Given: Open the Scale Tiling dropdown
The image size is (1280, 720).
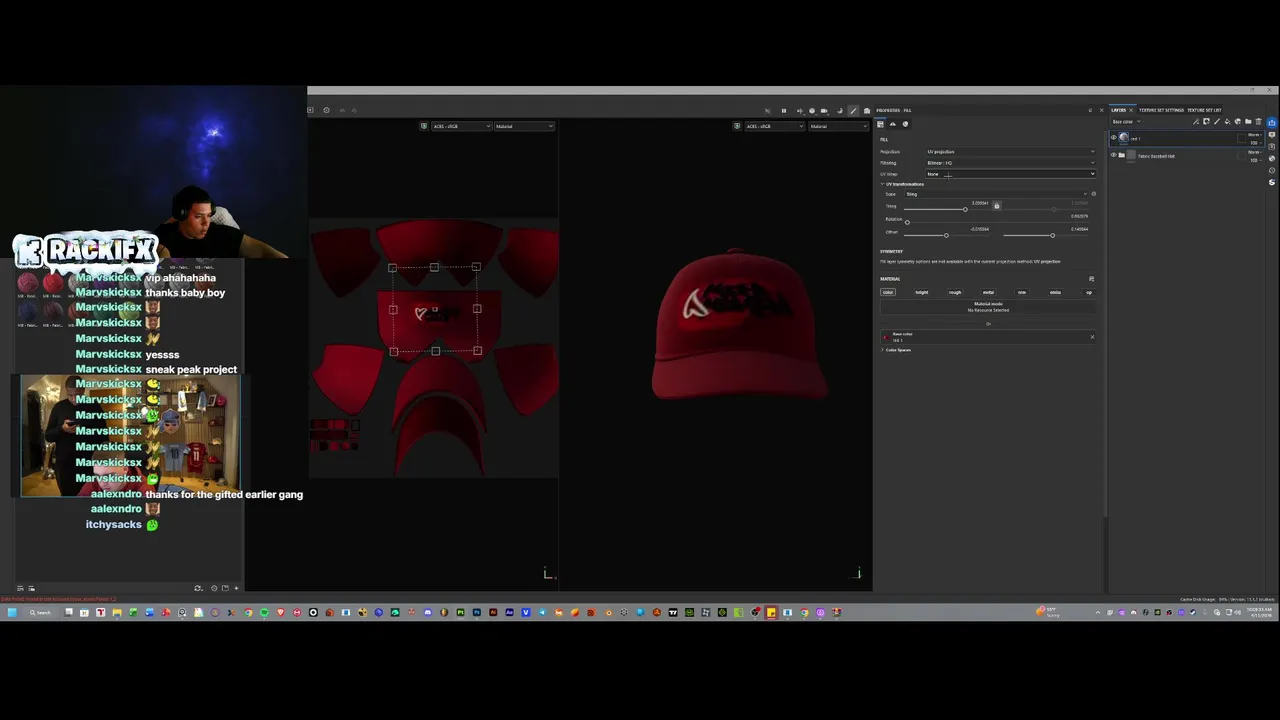Looking at the screenshot, I should (x=996, y=194).
